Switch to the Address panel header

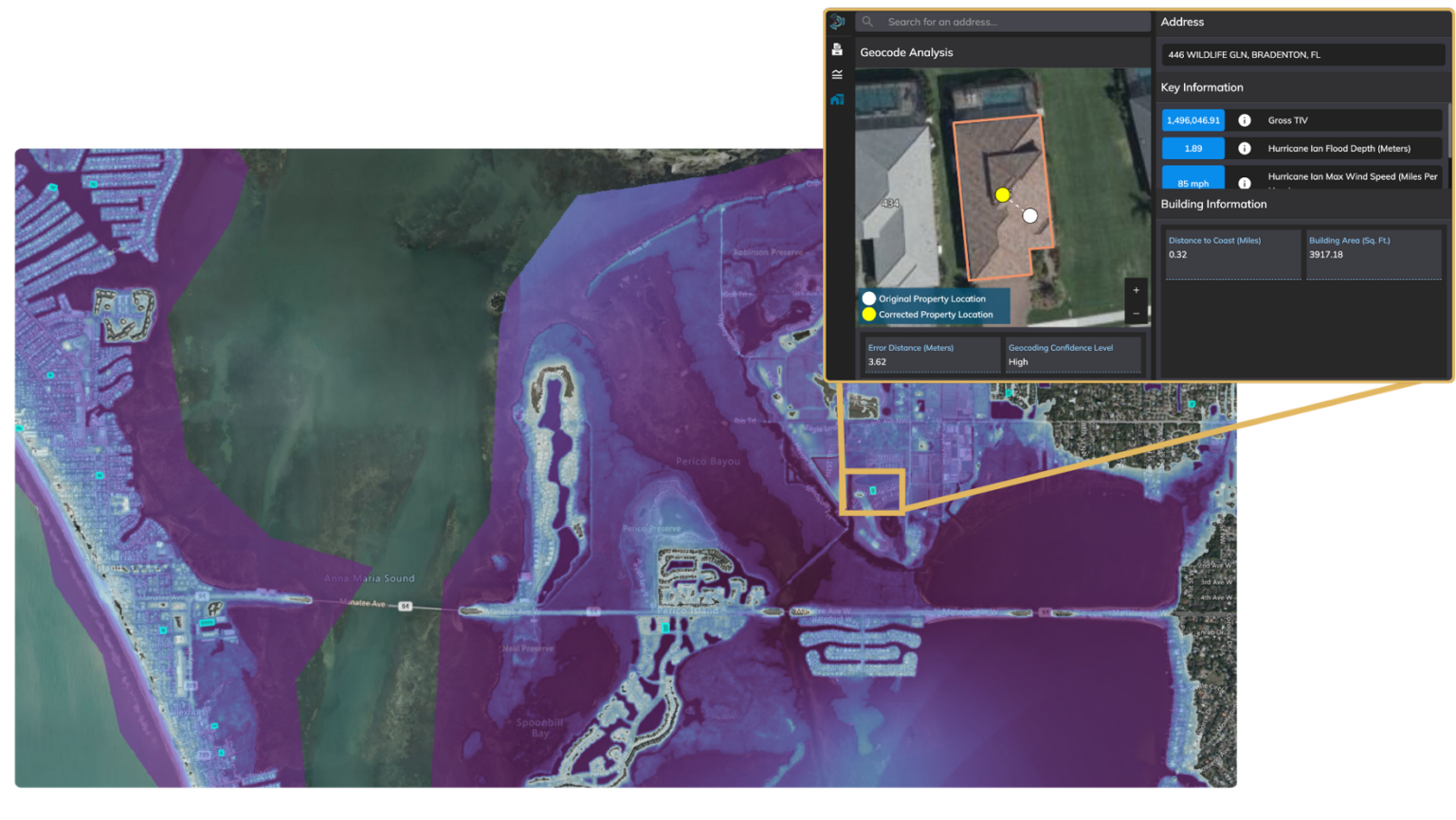[x=1182, y=22]
